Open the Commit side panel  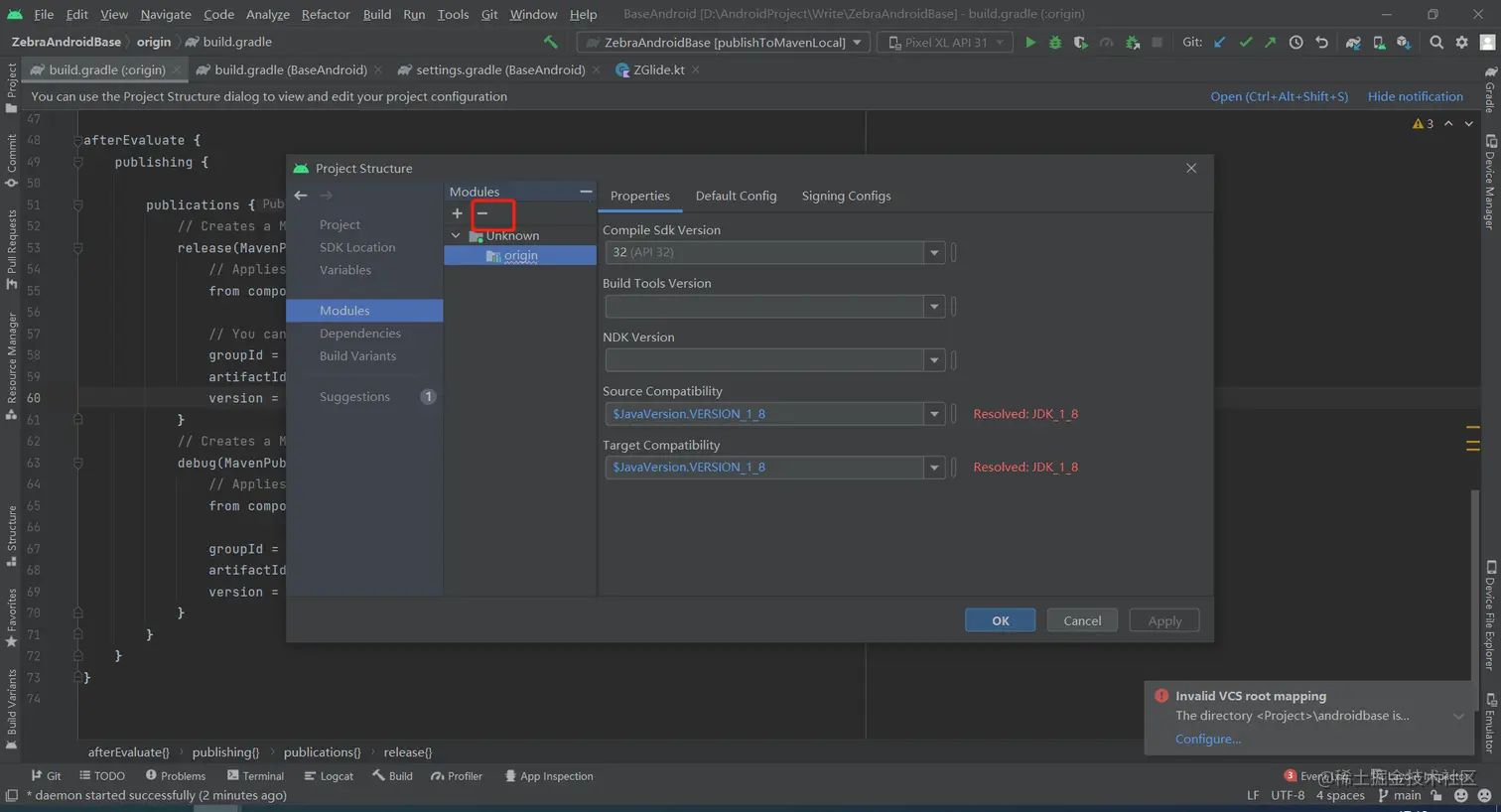click(x=12, y=161)
